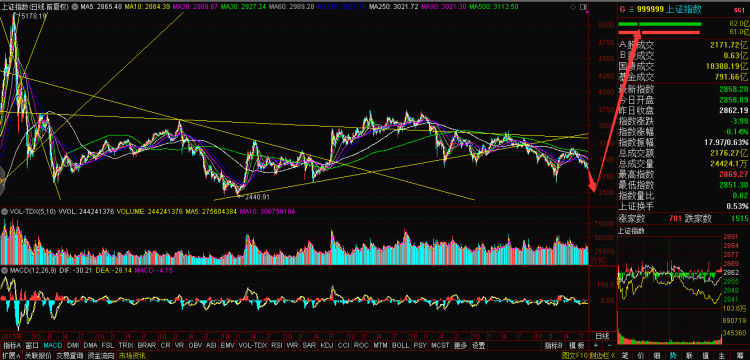
Task: Select the BOLL indicator tab
Action: pyautogui.click(x=400, y=345)
